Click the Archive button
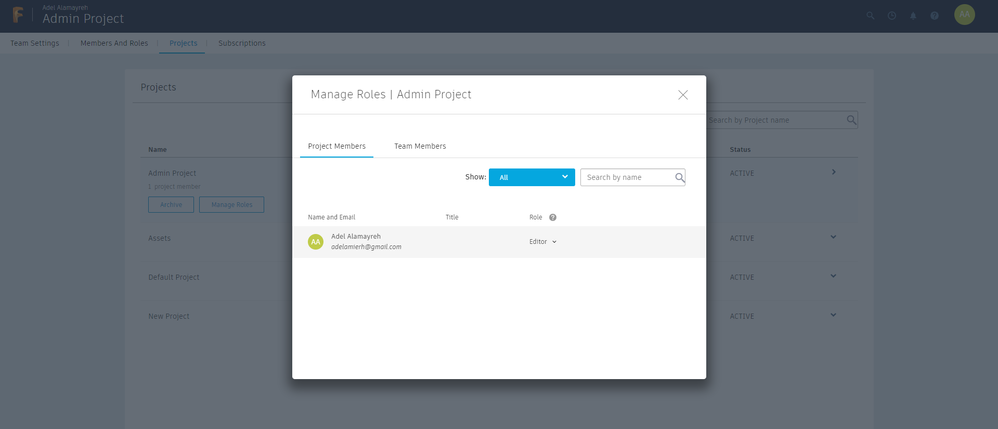Viewport: 998px width, 429px height. click(x=171, y=205)
